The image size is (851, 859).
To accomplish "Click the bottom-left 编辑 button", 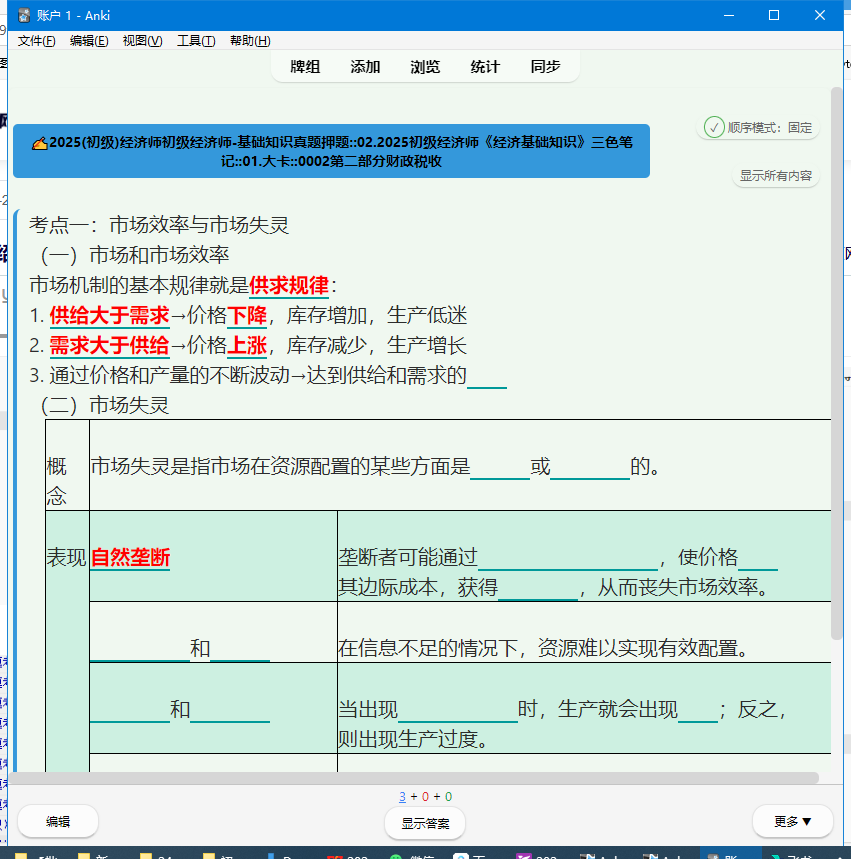I will [58, 821].
